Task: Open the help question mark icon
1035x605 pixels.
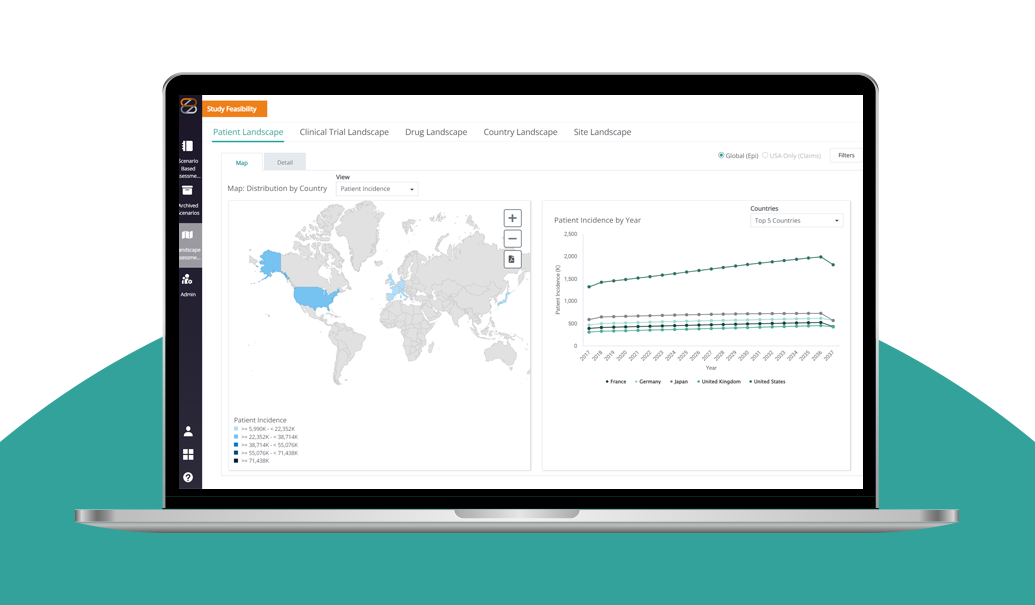Action: click(188, 478)
